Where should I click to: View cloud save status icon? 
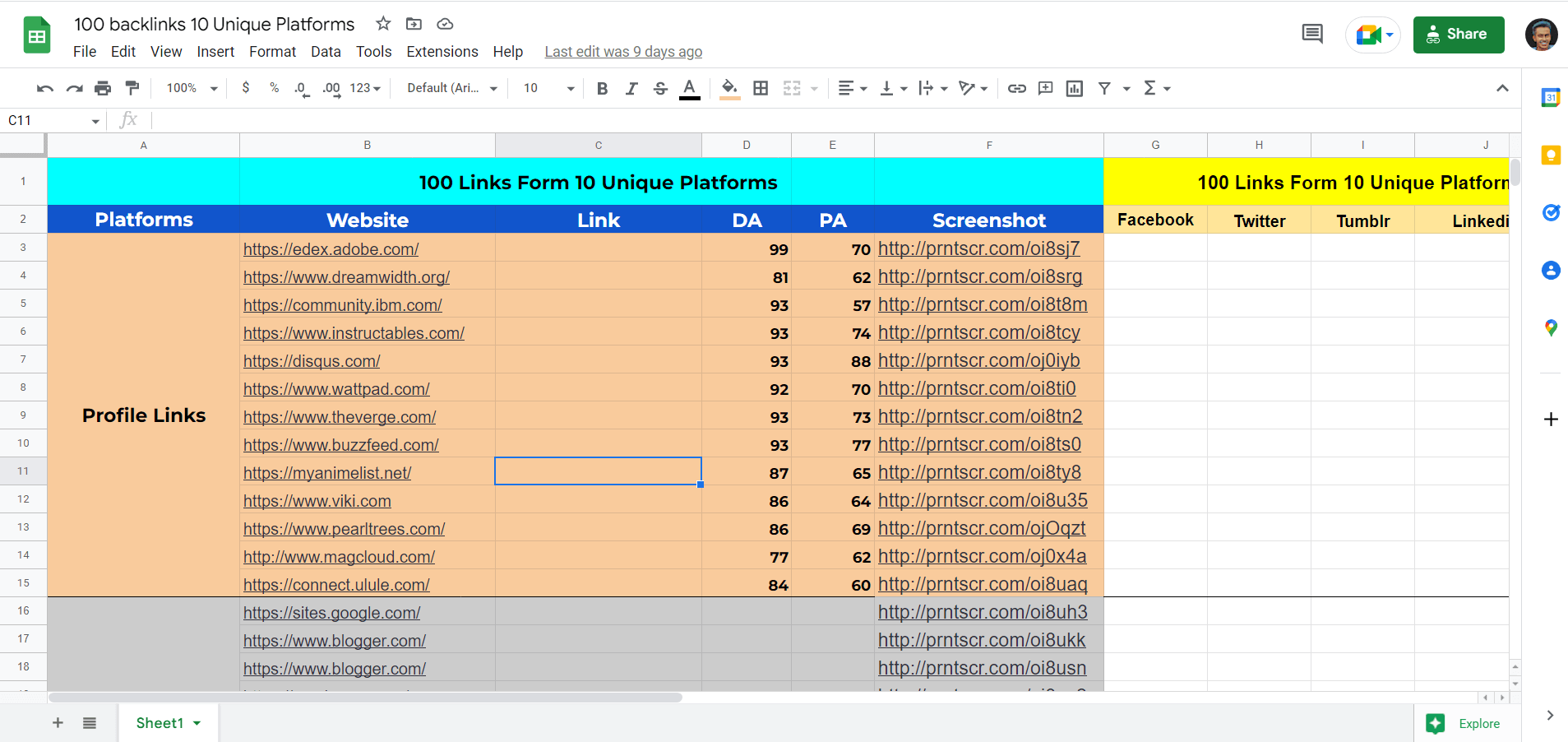pos(445,24)
